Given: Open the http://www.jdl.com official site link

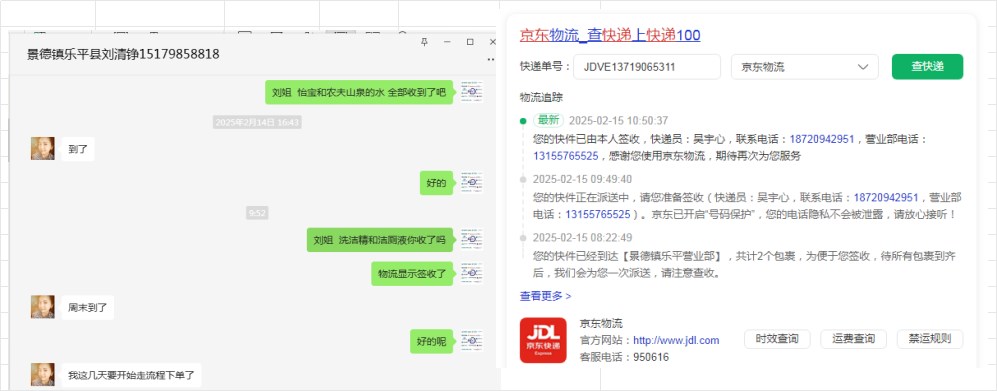Looking at the screenshot, I should pyautogui.click(x=676, y=340).
